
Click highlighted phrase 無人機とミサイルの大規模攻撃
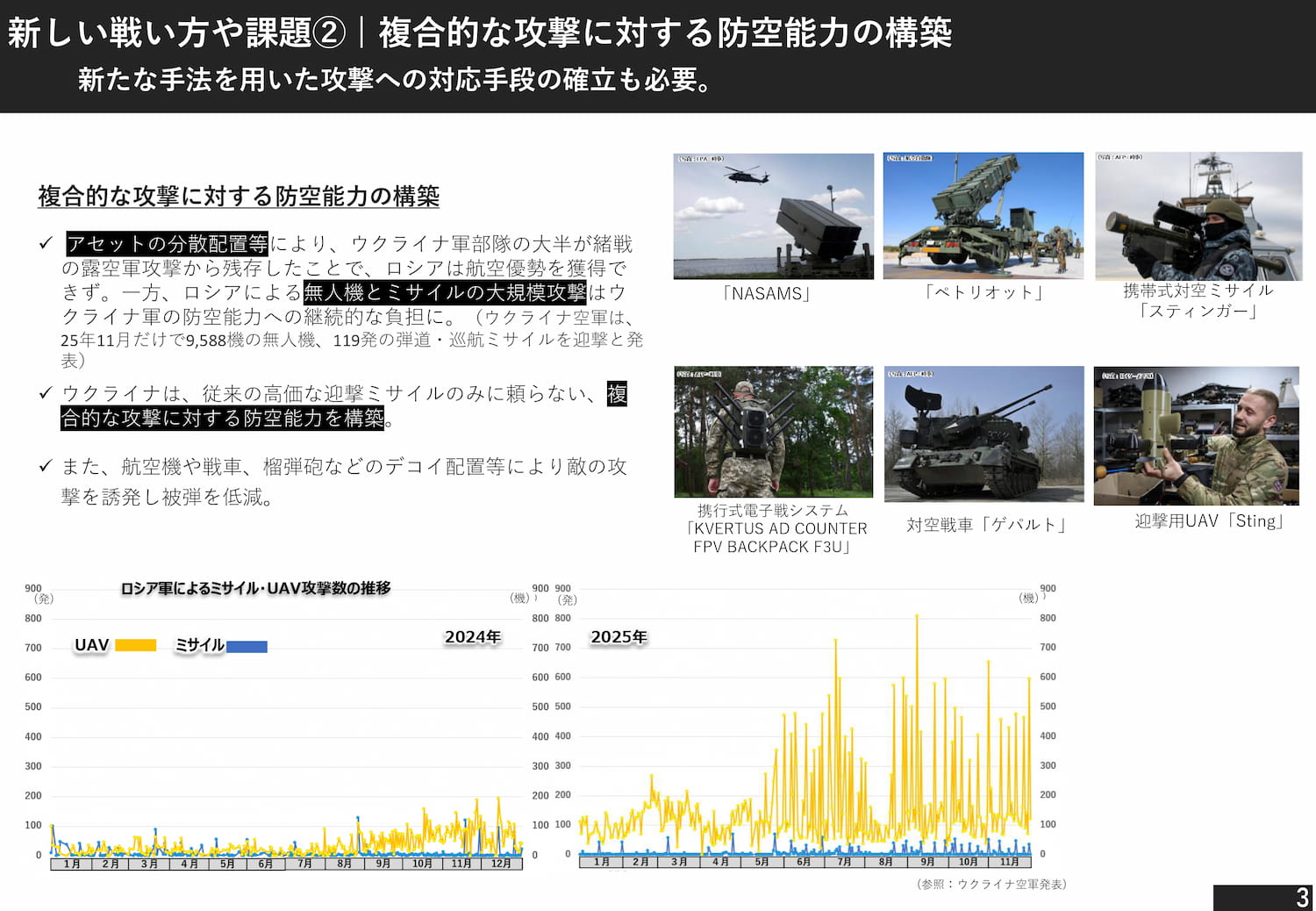[444, 292]
